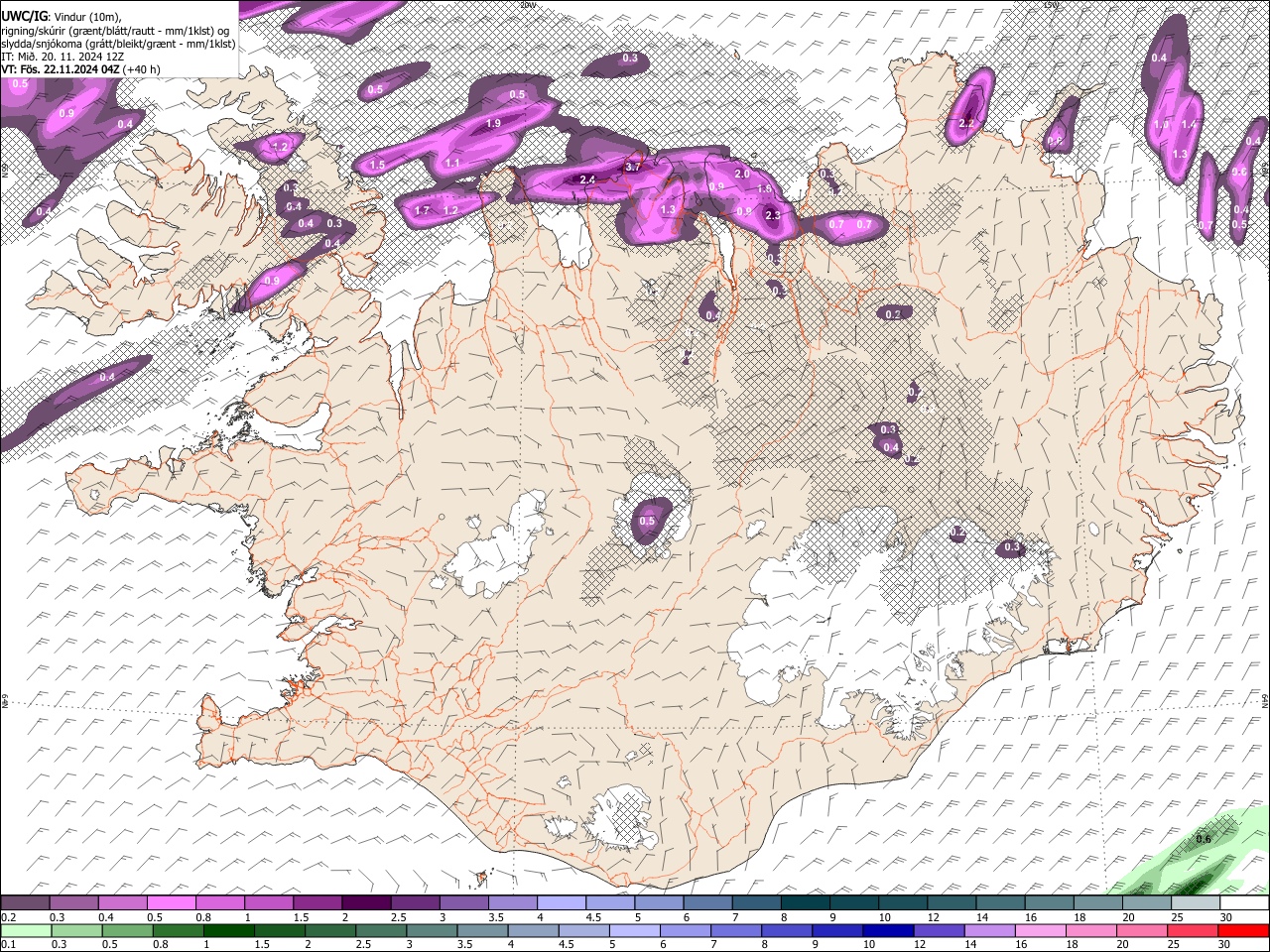The width and height of the screenshot is (1270, 952).
Task: Click the 2.2 value in the northeast purple patch
Action: pos(966,124)
